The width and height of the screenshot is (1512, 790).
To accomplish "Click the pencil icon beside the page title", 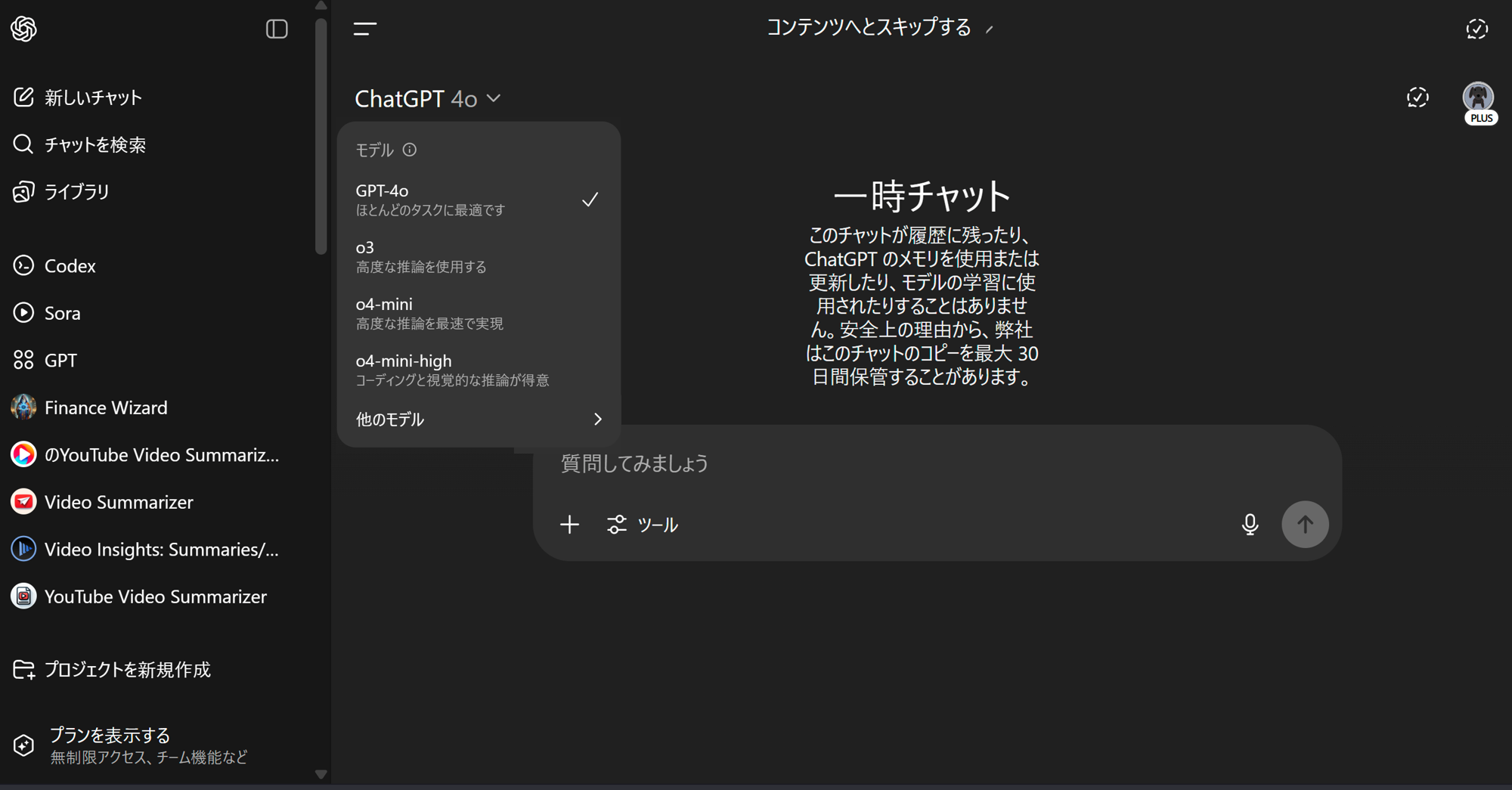I will point(990,29).
